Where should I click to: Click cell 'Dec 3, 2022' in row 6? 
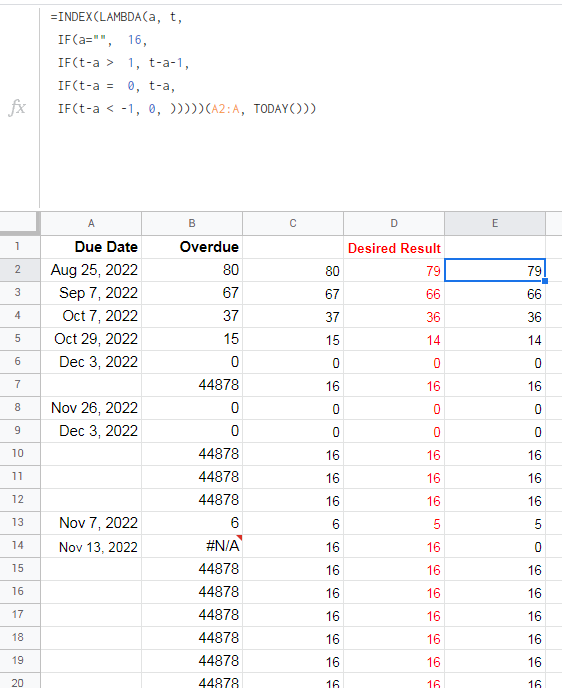pyautogui.click(x=91, y=362)
